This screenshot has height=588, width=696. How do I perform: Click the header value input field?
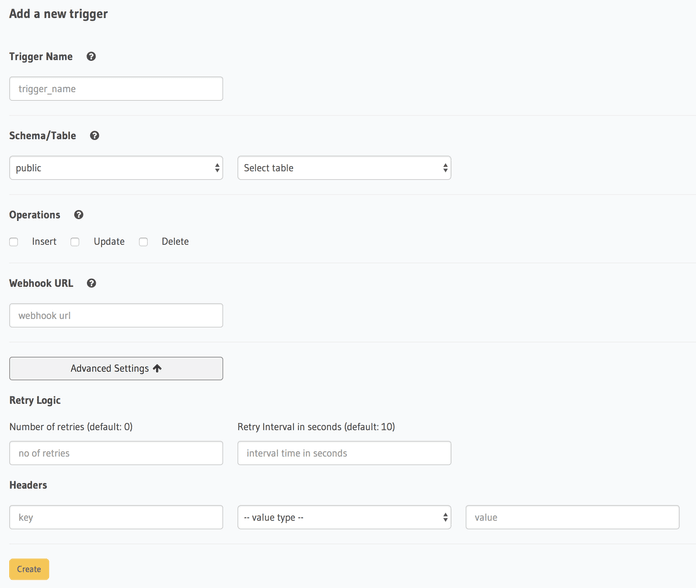572,517
